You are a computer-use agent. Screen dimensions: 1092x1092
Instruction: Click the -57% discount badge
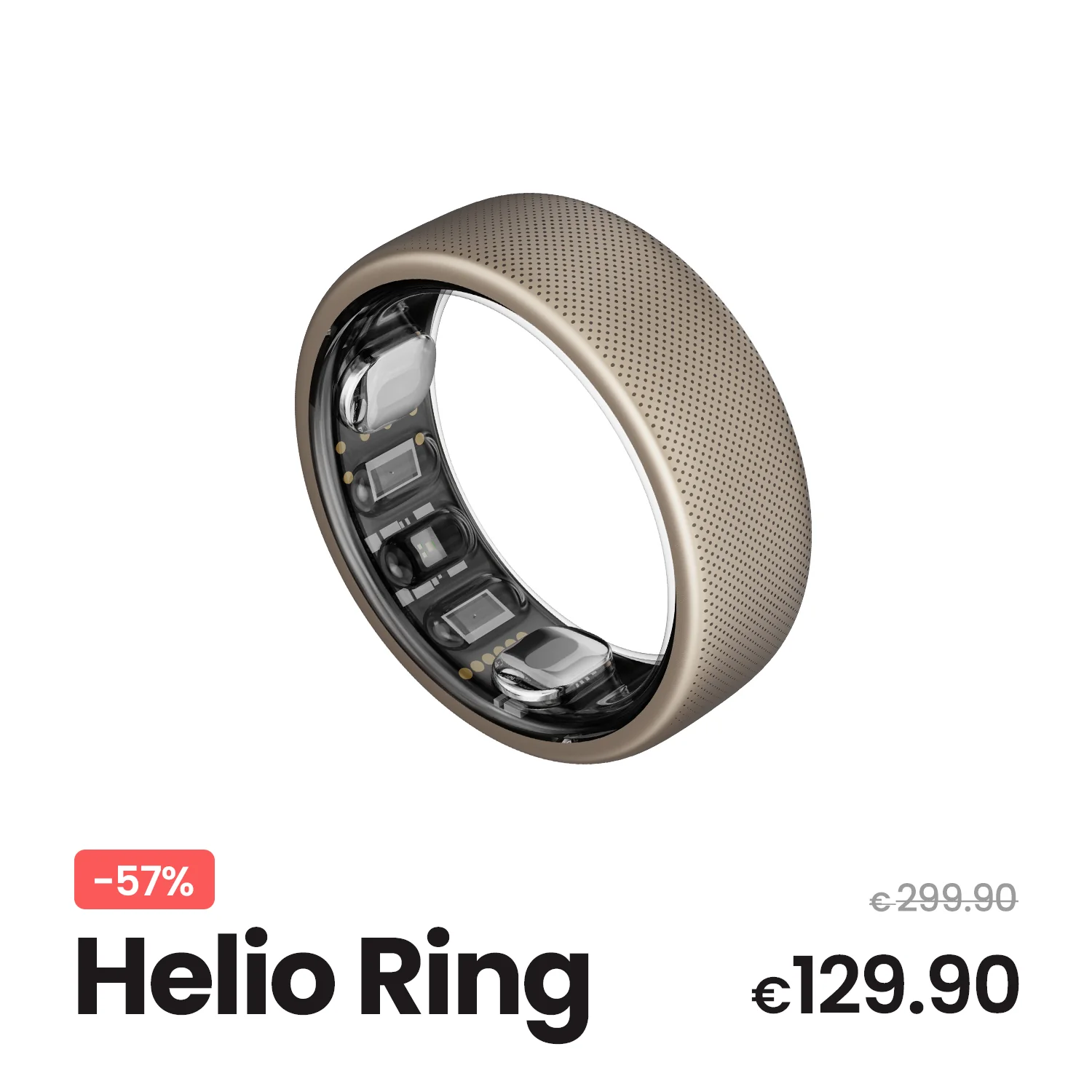pyautogui.click(x=144, y=879)
